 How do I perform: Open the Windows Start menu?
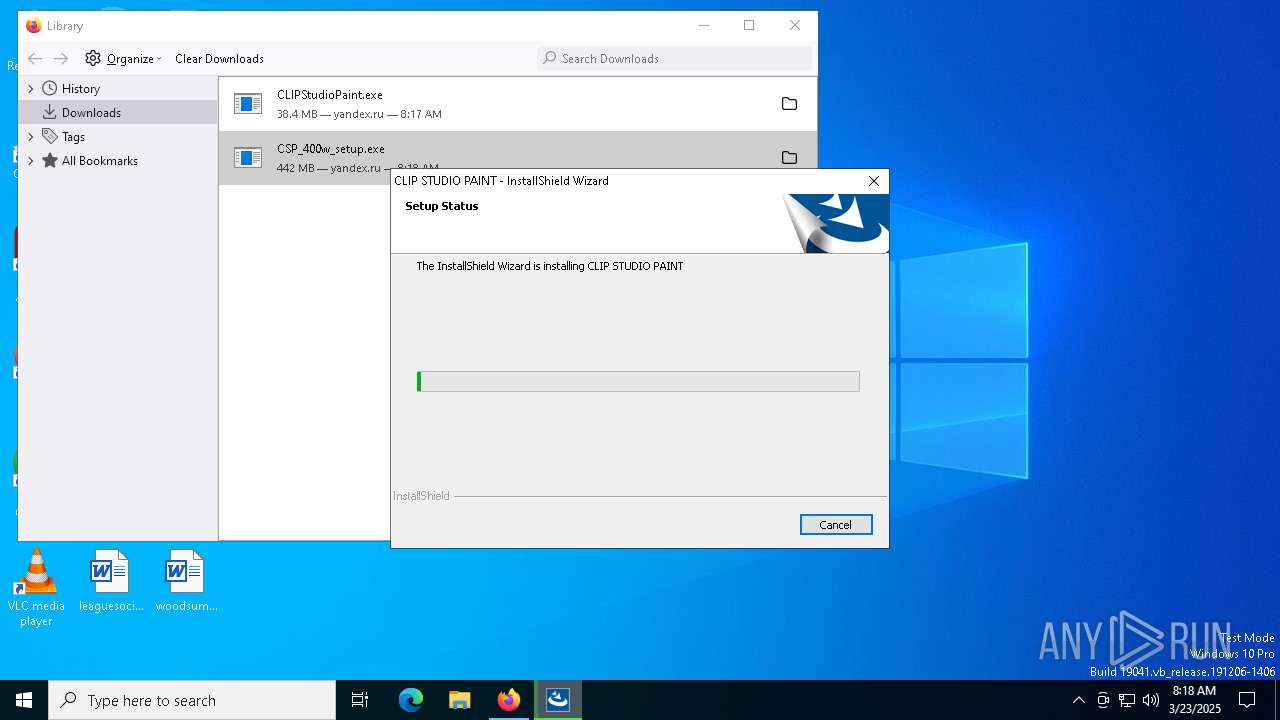[24, 700]
